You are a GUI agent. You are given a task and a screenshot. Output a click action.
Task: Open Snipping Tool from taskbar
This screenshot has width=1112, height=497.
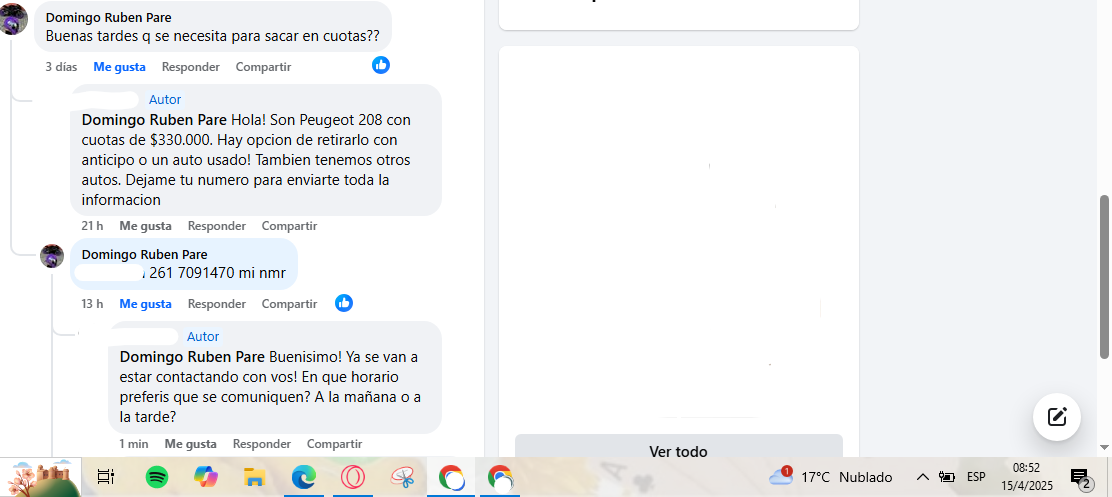click(402, 477)
